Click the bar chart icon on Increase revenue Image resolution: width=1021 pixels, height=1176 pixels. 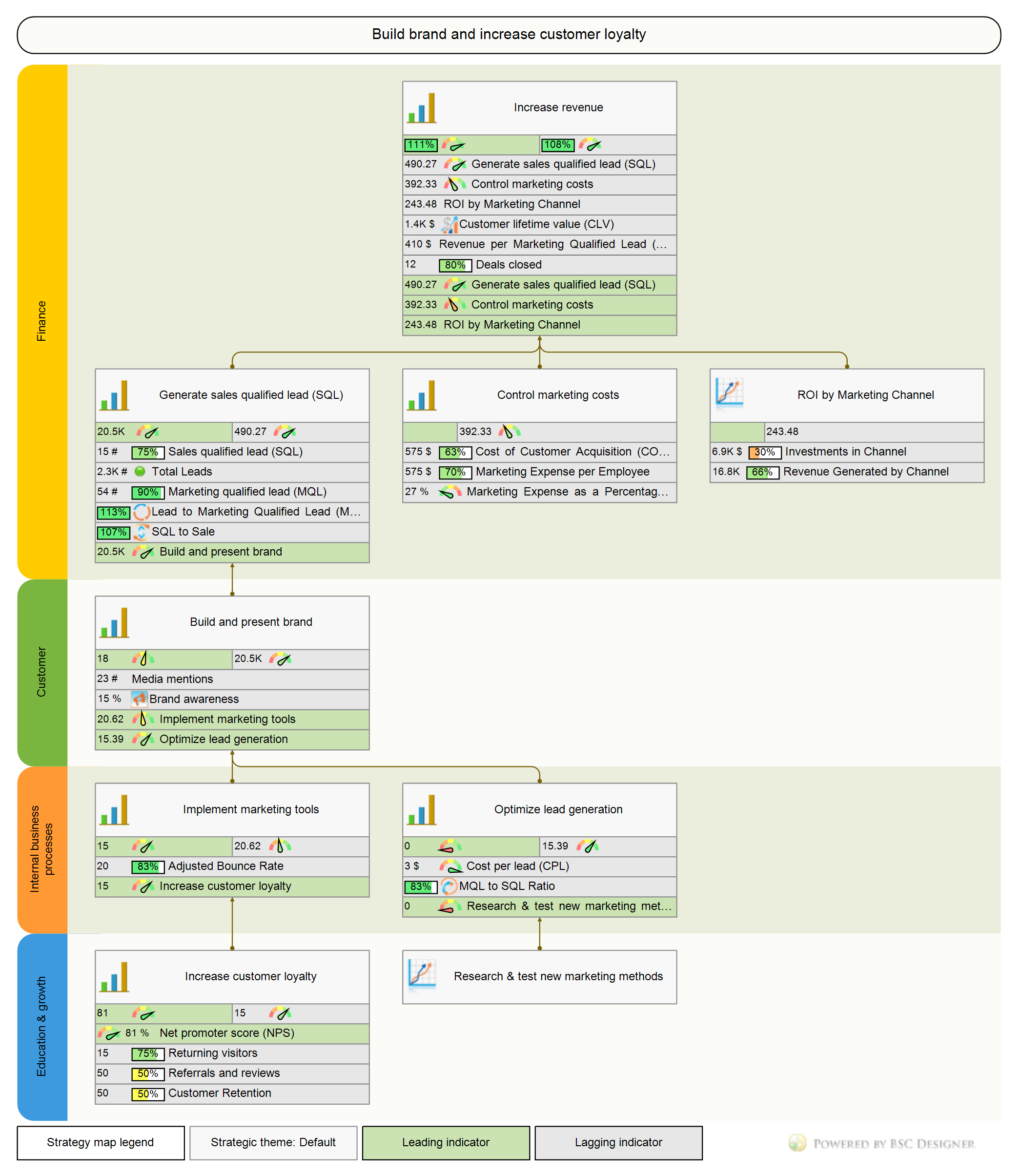click(422, 108)
